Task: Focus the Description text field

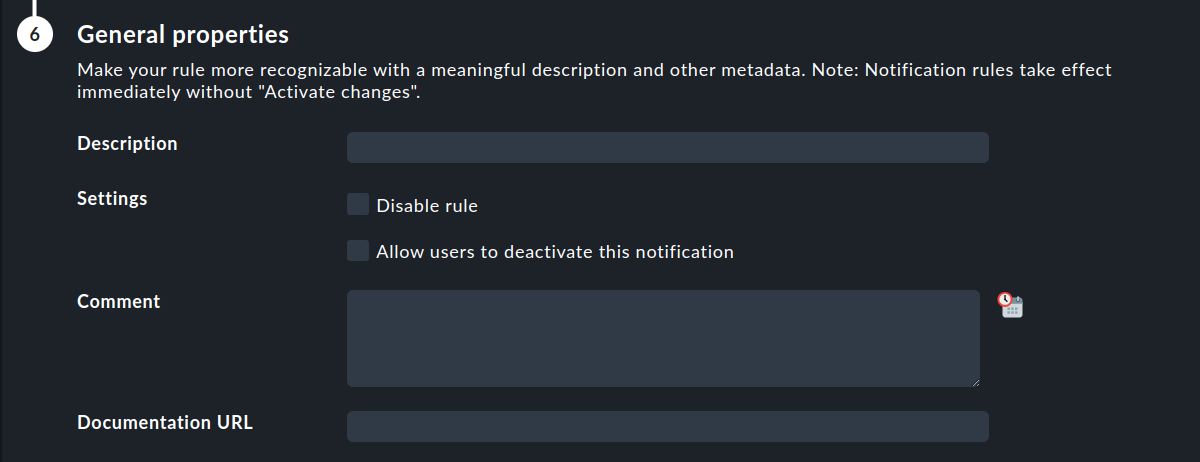Action: click(668, 147)
